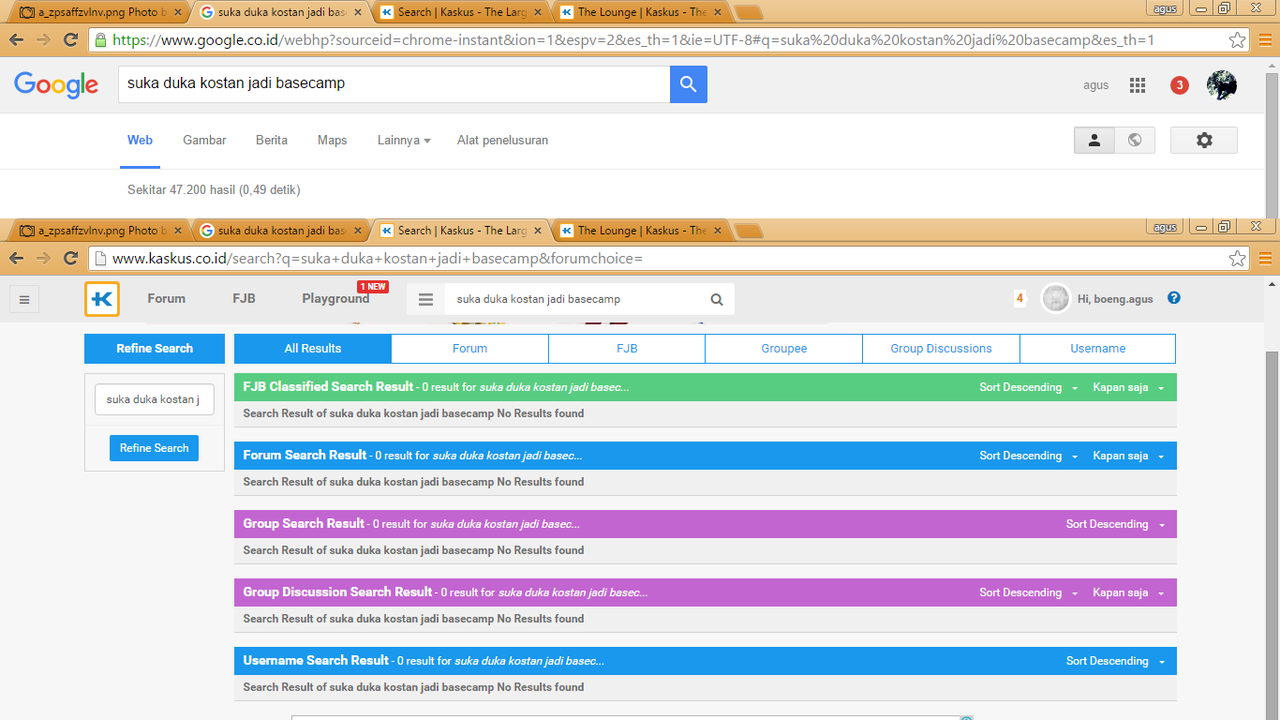Screen dimensions: 1280x720
Task: Switch to Maps results on Google
Action: [332, 140]
